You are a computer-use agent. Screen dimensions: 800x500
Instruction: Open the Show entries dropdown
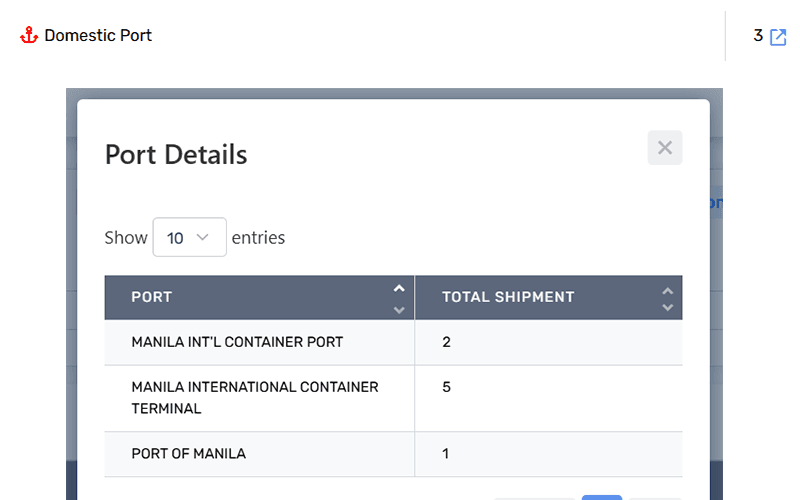(x=189, y=237)
